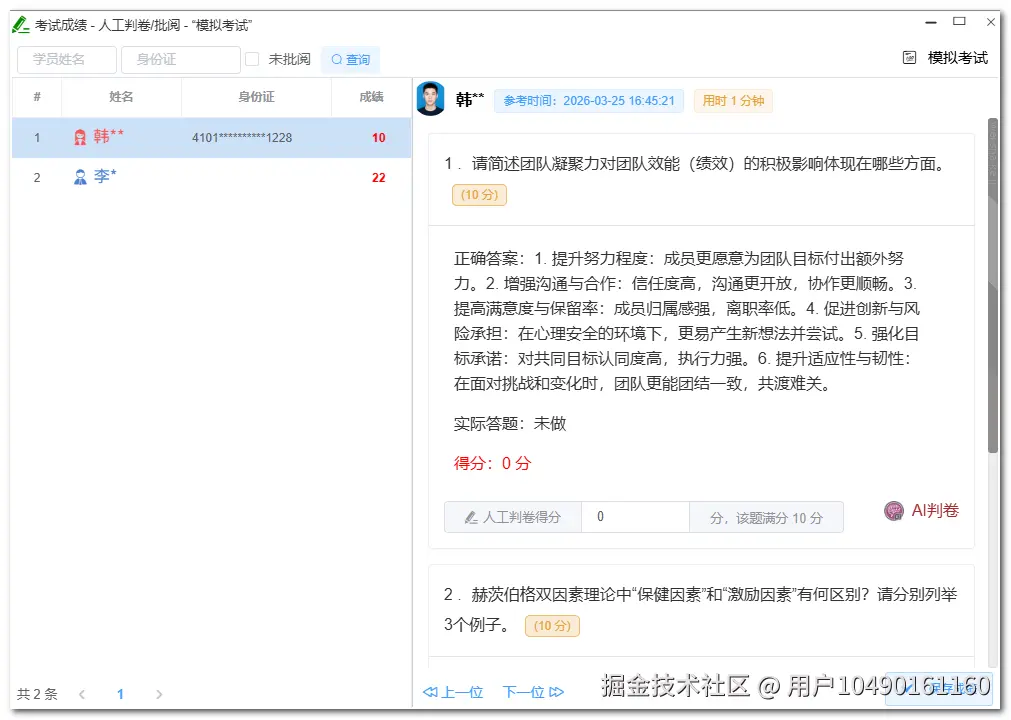Screen dimensions: 1011x720
Task: Go to 下一位 next student
Action: (533, 692)
